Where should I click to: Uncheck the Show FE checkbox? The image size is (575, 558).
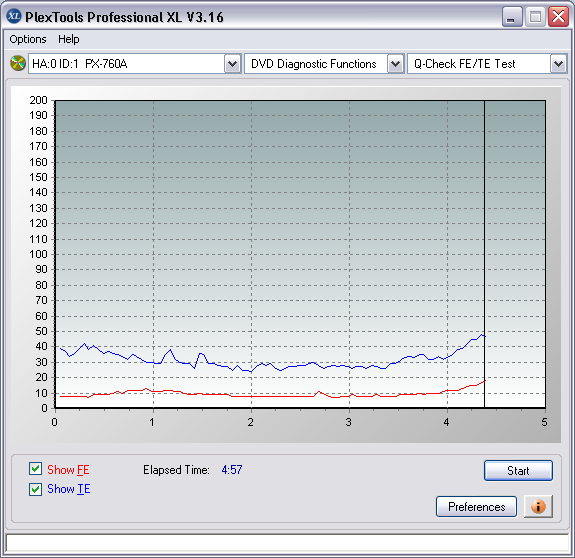[x=36, y=469]
